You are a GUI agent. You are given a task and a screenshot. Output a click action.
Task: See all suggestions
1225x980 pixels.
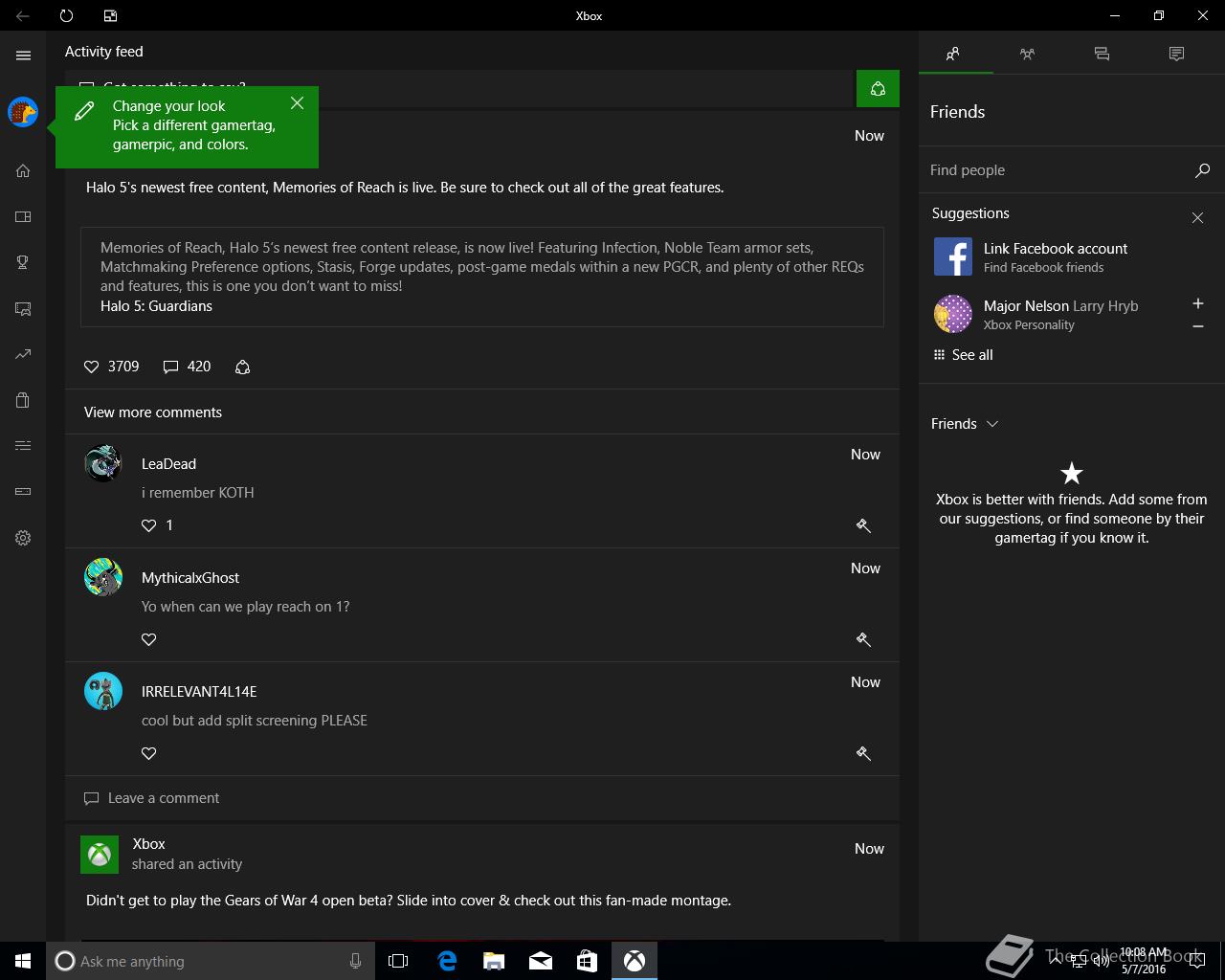pyautogui.click(x=963, y=355)
